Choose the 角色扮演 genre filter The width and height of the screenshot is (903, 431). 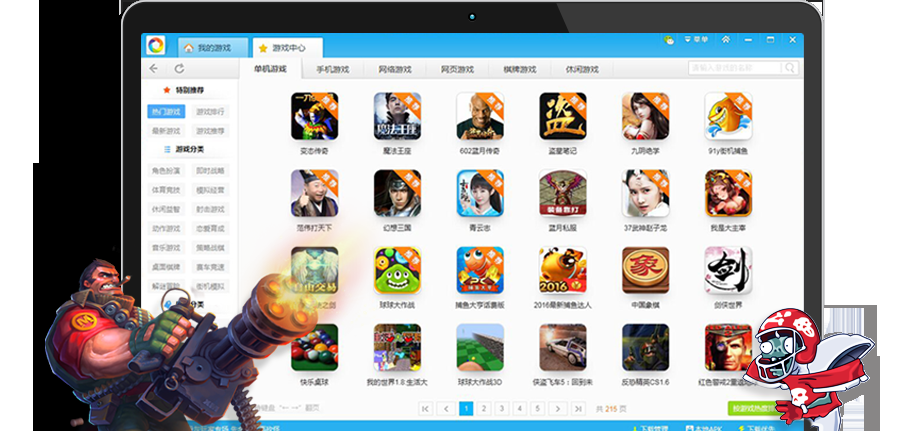click(x=166, y=171)
